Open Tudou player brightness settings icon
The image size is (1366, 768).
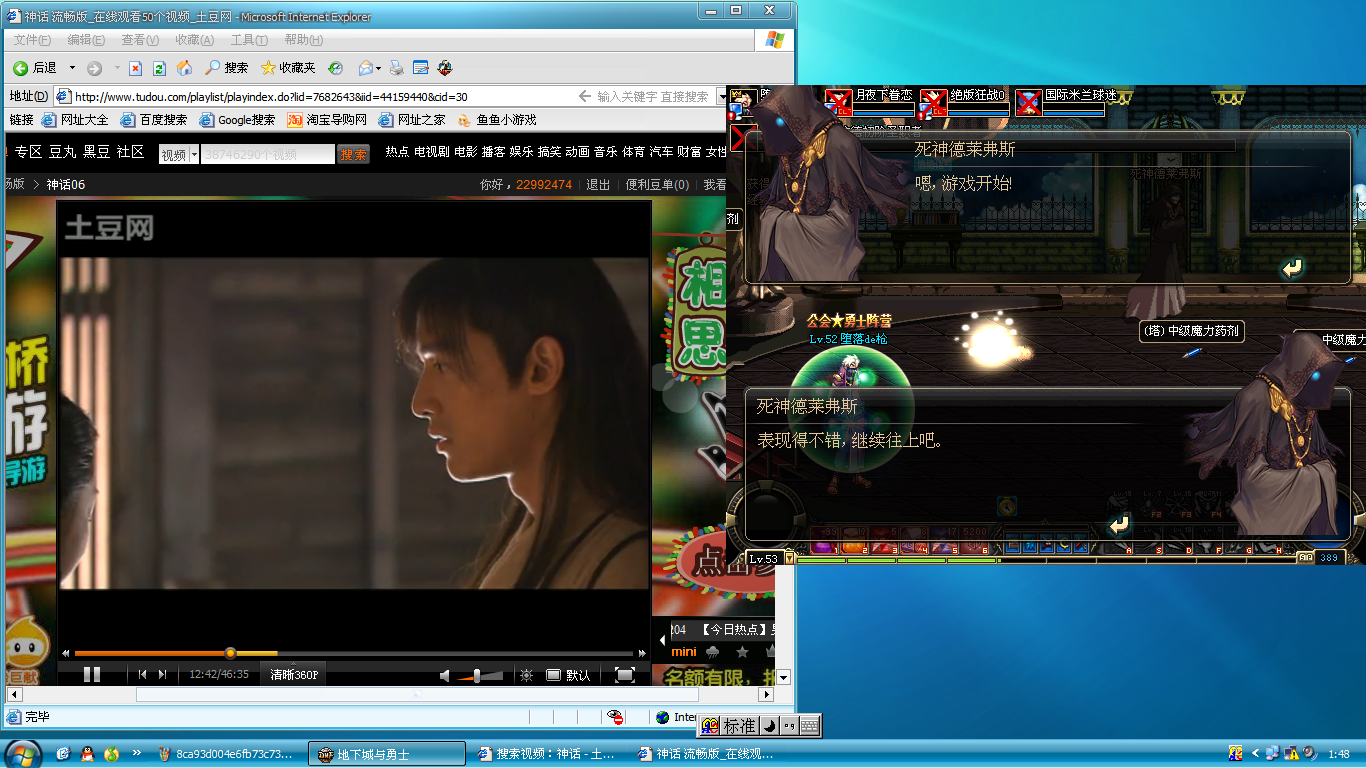[x=526, y=675]
